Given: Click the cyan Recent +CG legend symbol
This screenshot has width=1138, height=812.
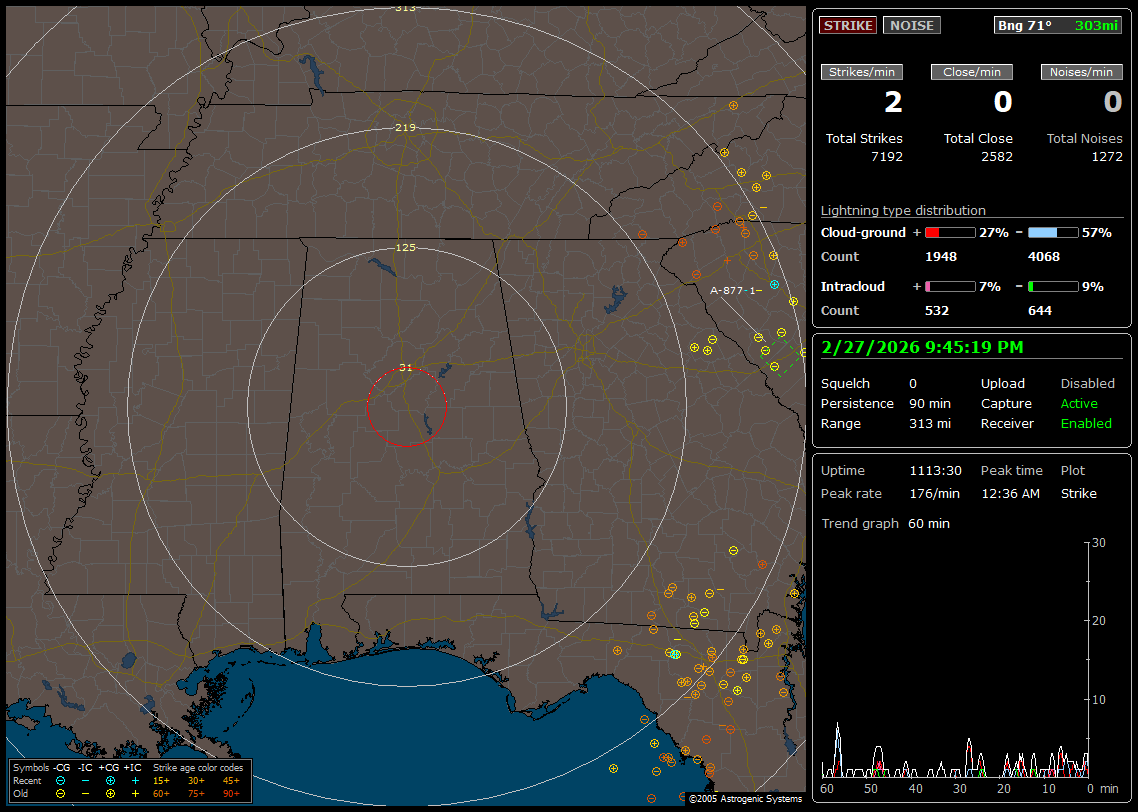Looking at the screenshot, I should (x=110, y=780).
